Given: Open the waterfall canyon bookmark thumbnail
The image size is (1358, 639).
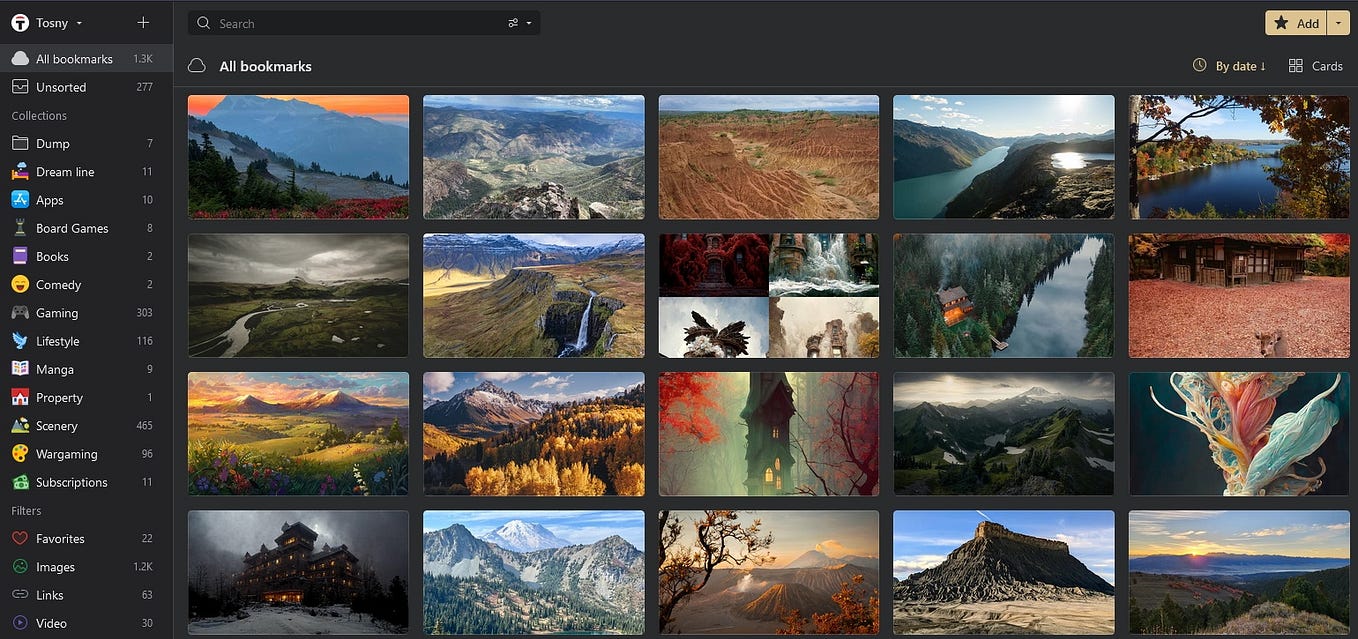Looking at the screenshot, I should (533, 295).
